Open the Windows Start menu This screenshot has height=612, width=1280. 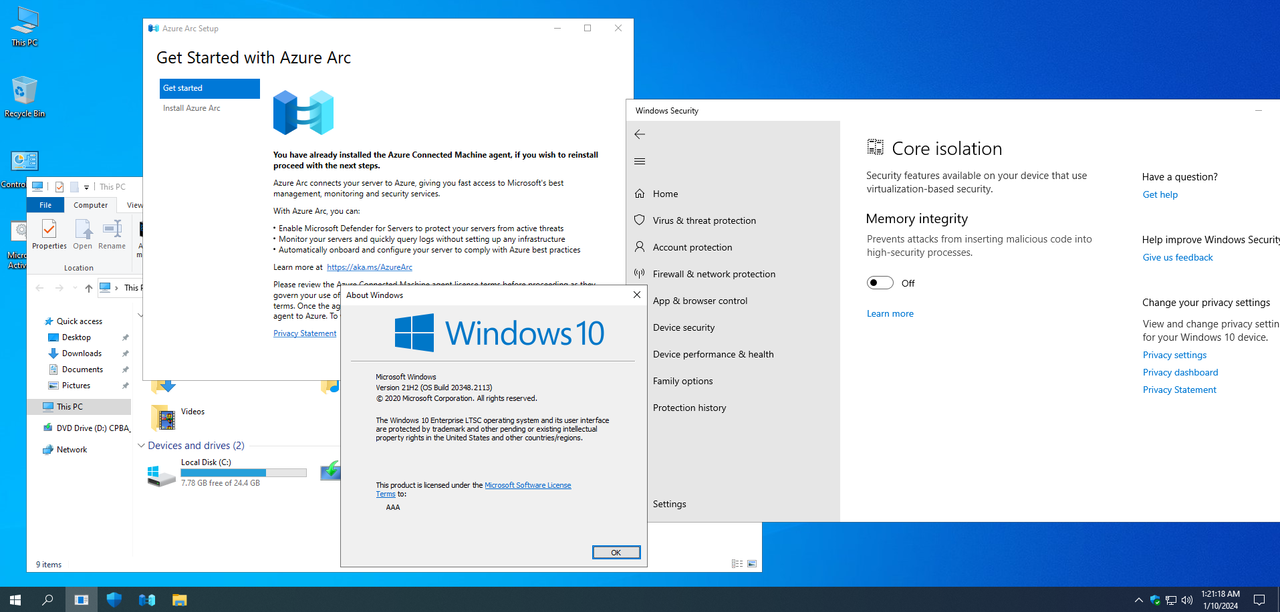tap(16, 600)
